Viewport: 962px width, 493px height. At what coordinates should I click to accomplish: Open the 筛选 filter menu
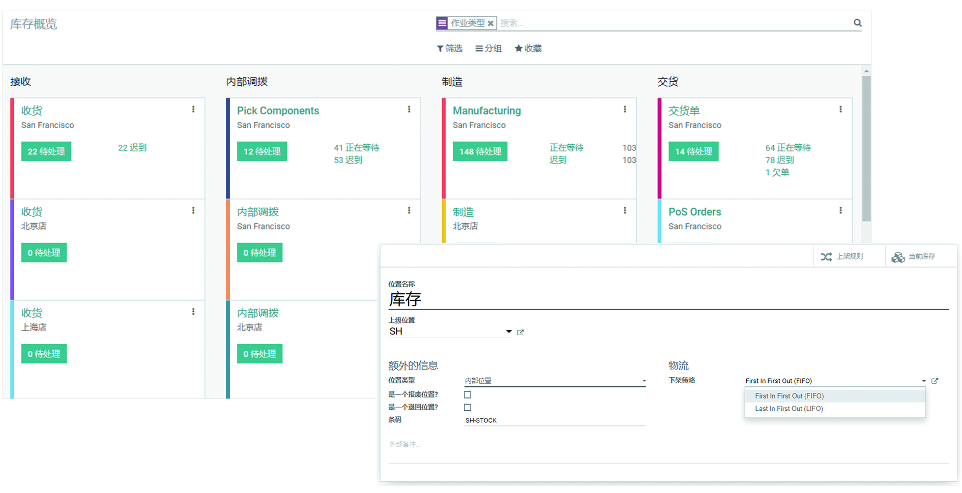pos(449,48)
